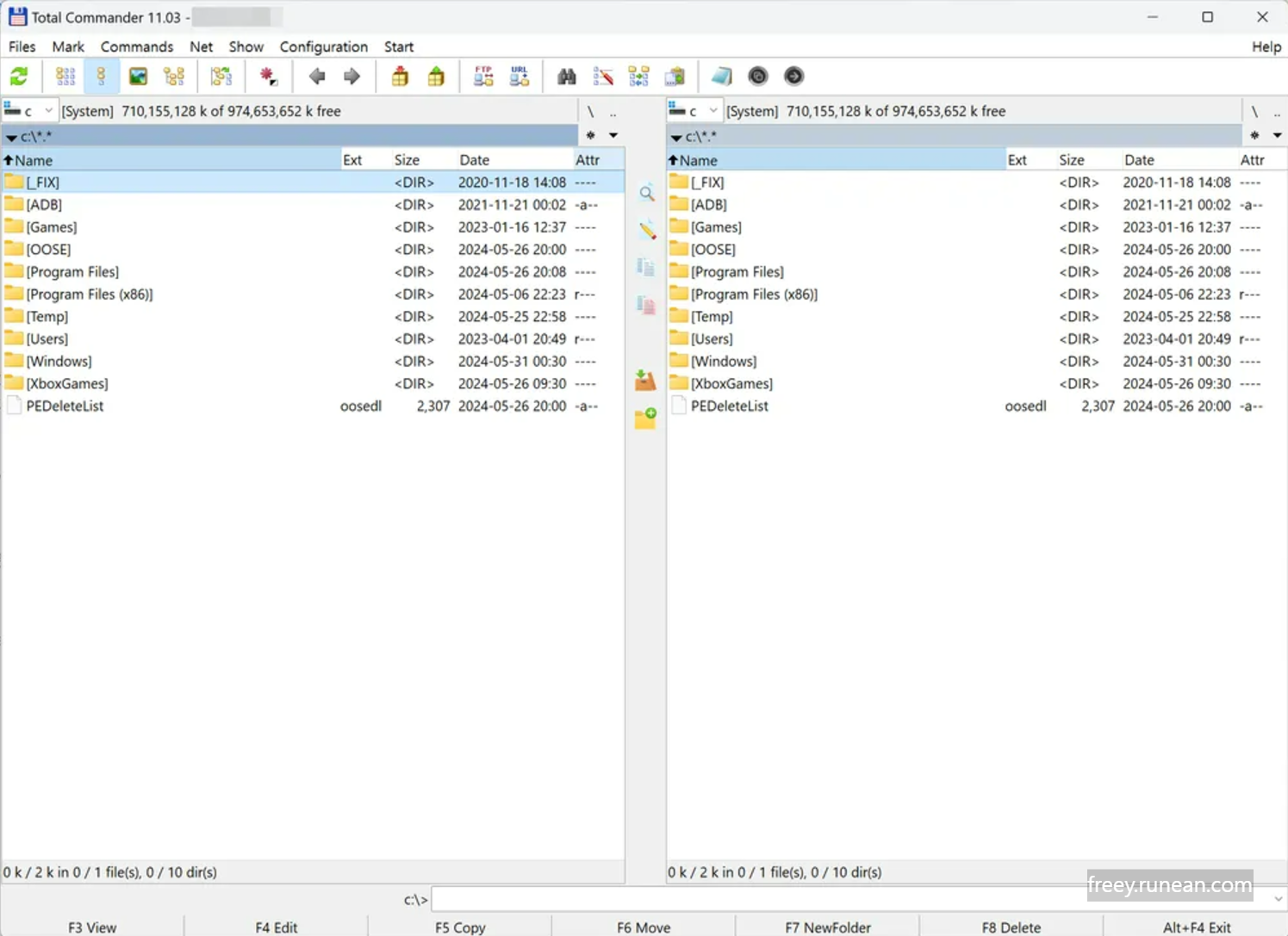
Task: Click the F7 NewFolder button
Action: click(828, 927)
